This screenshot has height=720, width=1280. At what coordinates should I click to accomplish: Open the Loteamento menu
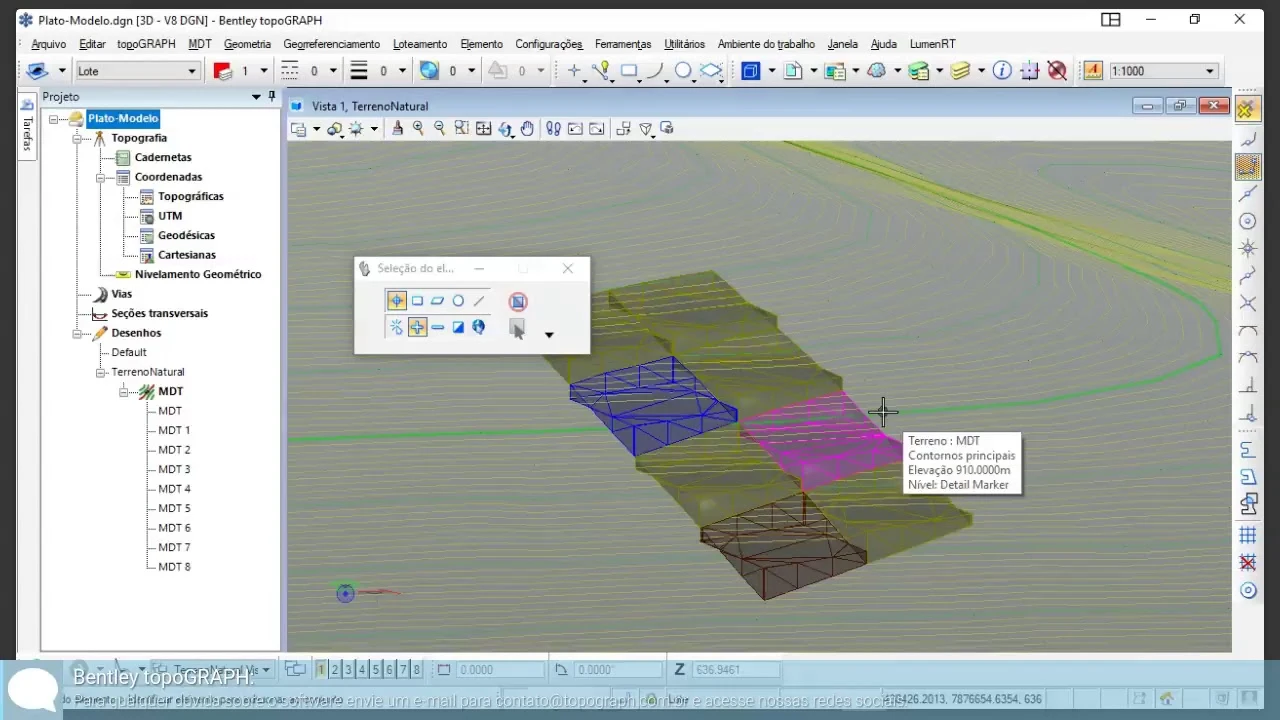point(420,44)
